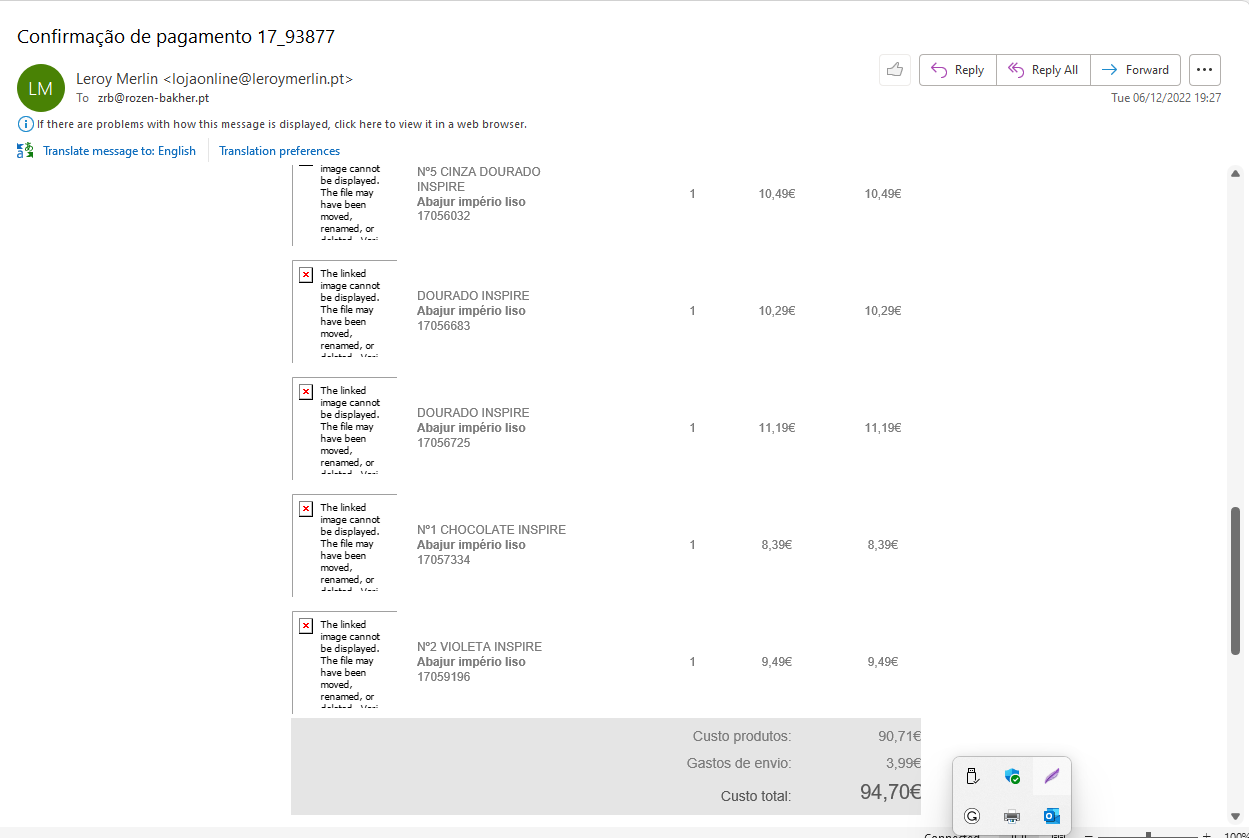Select product code 17057334
1249x838 pixels.
pyautogui.click(x=443, y=560)
